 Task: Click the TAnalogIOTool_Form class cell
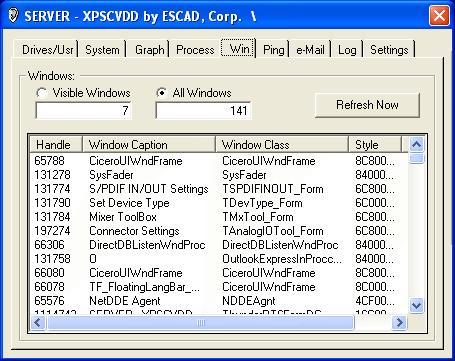click(x=273, y=231)
